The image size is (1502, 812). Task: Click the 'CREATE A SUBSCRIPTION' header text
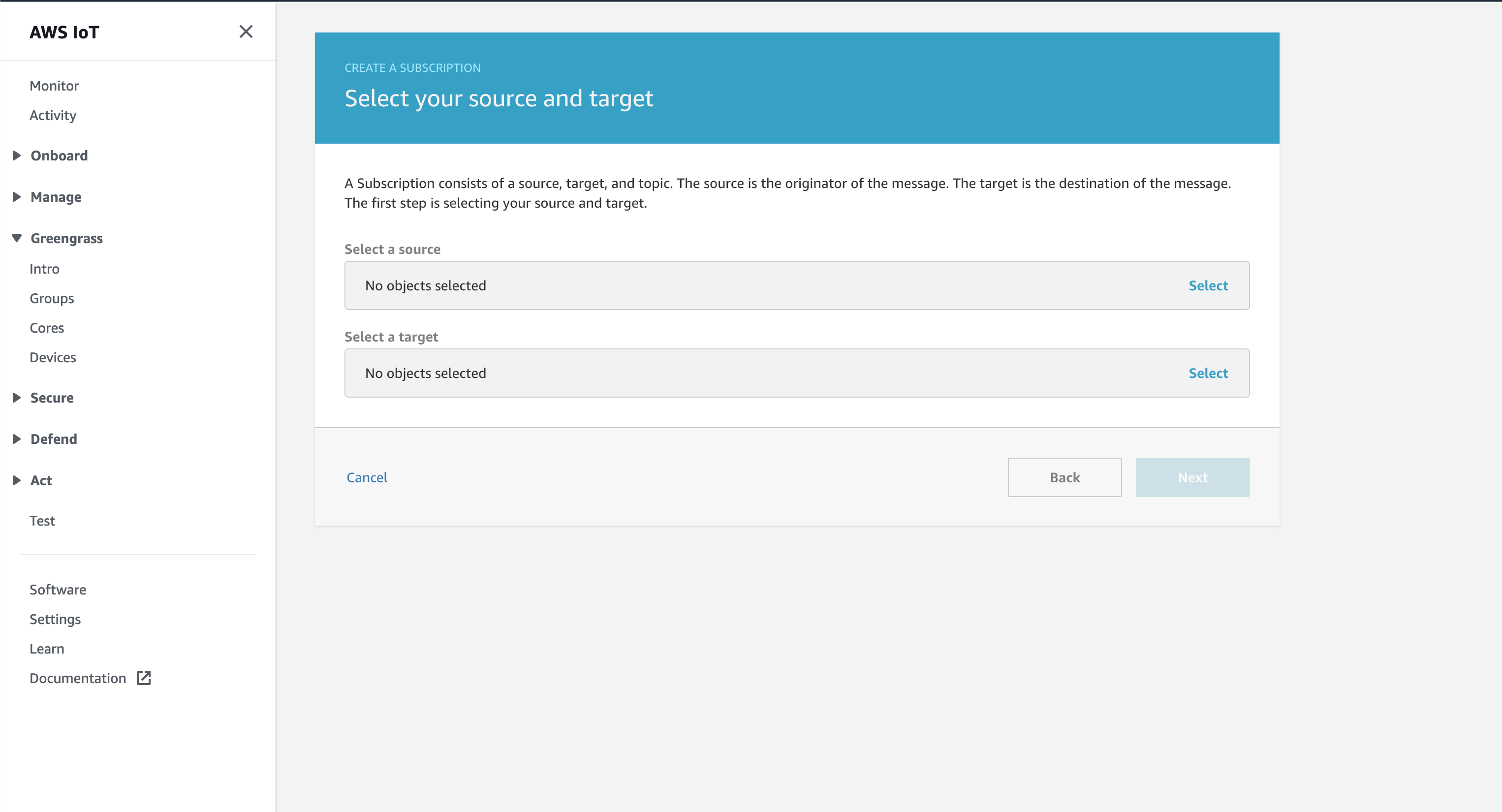(412, 67)
